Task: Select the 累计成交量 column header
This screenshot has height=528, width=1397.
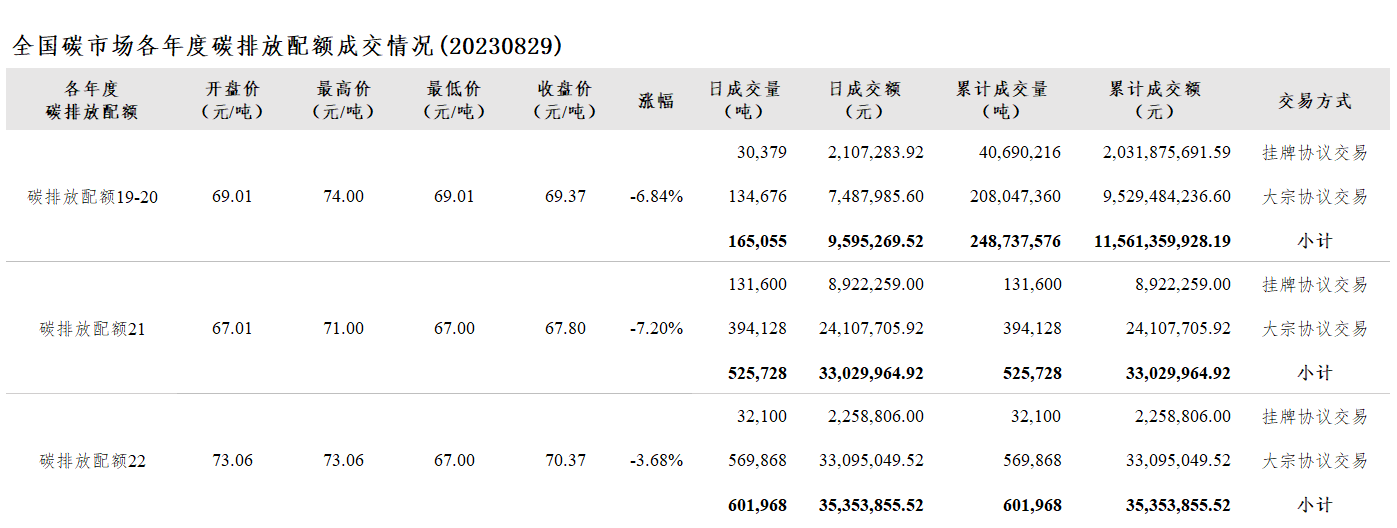Action: pos(1001,100)
